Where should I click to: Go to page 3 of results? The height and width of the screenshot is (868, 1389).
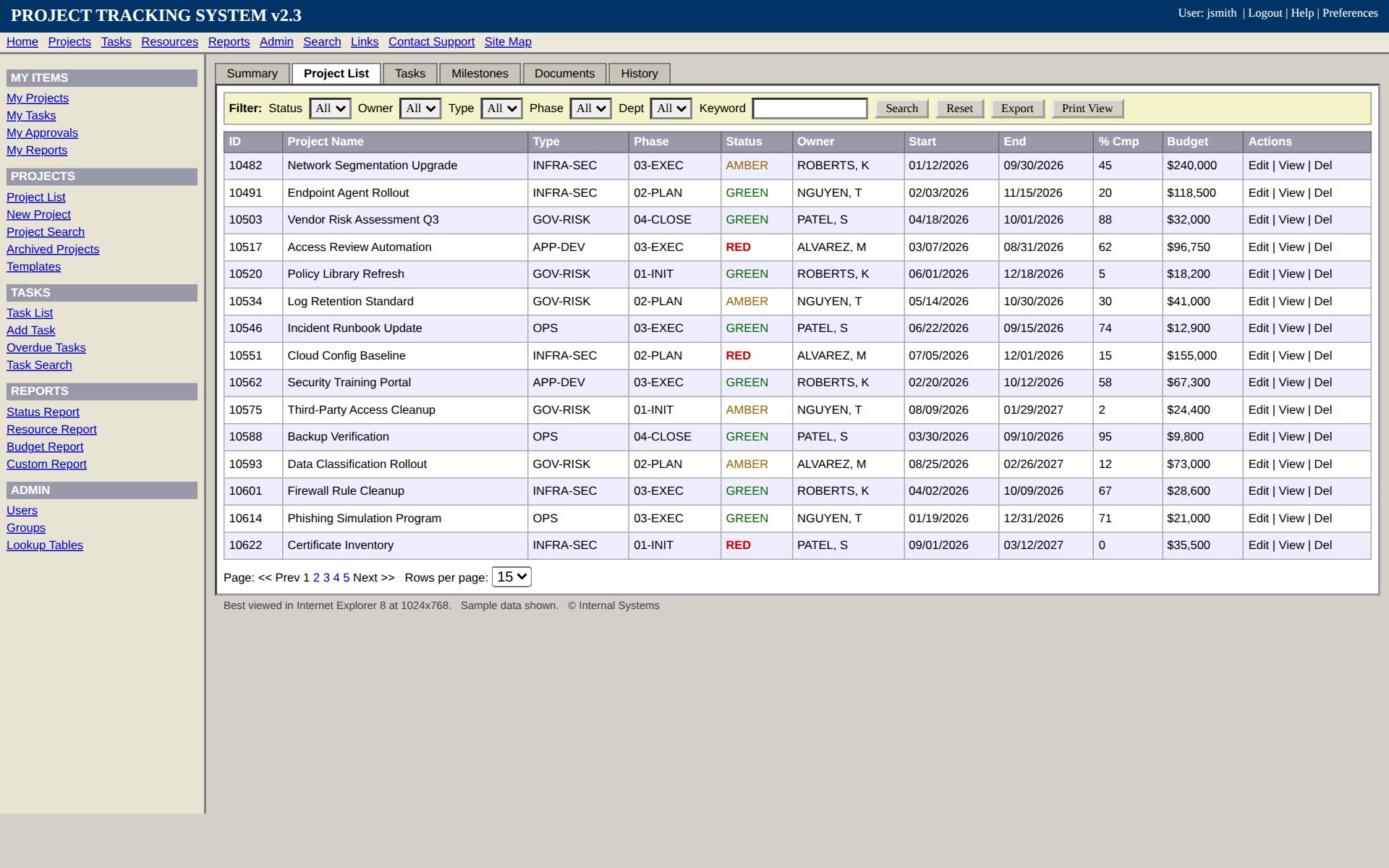[x=326, y=577]
